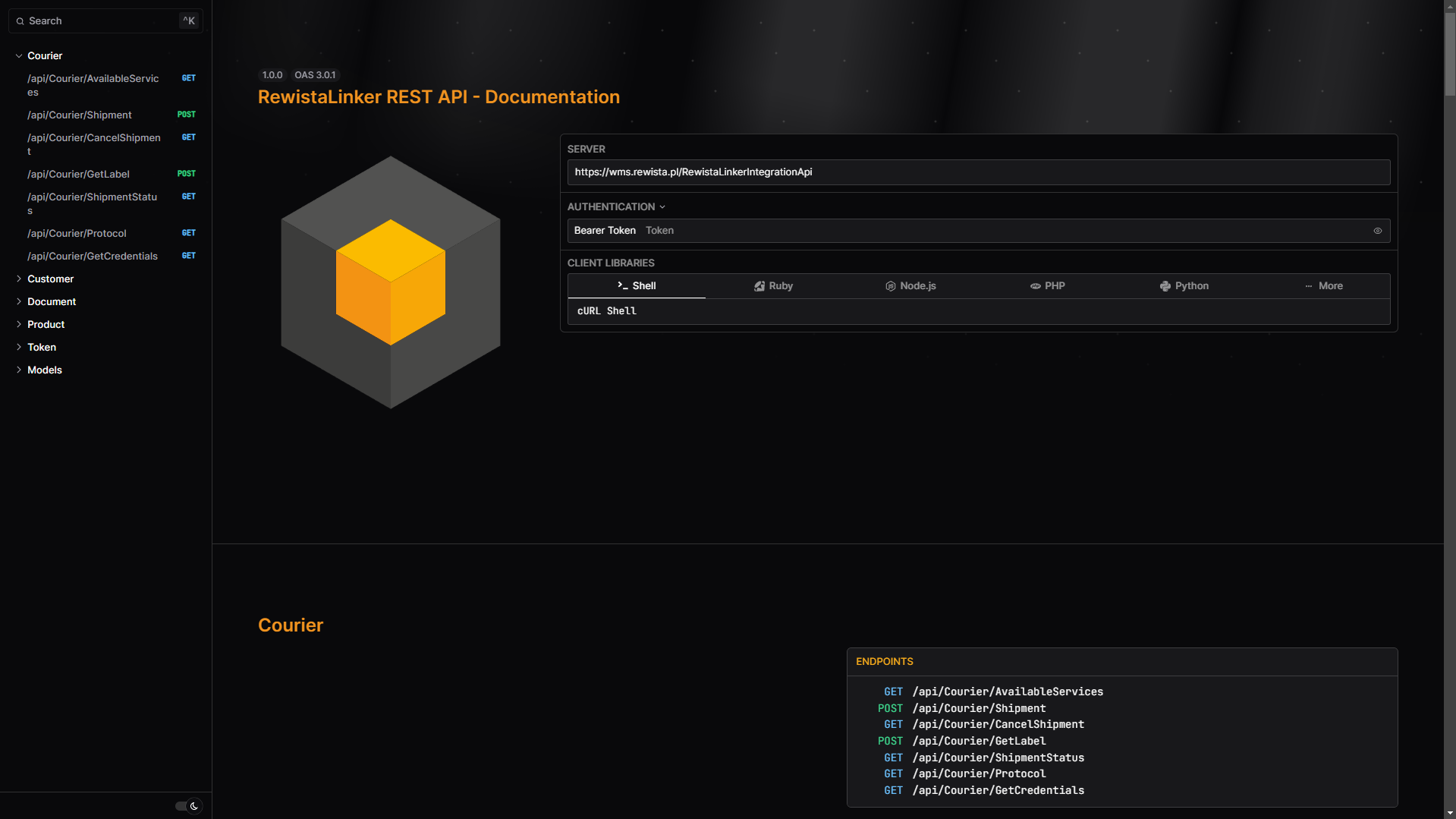The width and height of the screenshot is (1456, 819).
Task: Click the RewistaLinker REST API Documentation title
Action: click(439, 97)
